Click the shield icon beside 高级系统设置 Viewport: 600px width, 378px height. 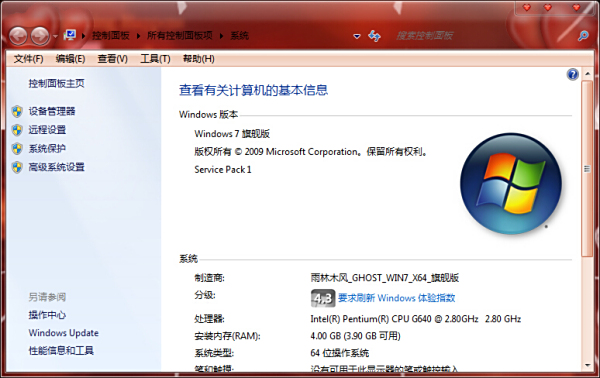click(x=17, y=167)
